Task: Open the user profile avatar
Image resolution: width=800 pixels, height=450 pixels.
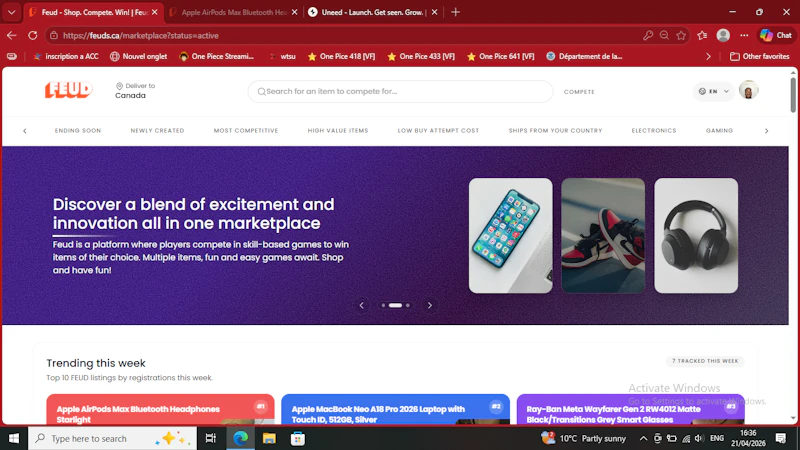Action: coord(748,90)
